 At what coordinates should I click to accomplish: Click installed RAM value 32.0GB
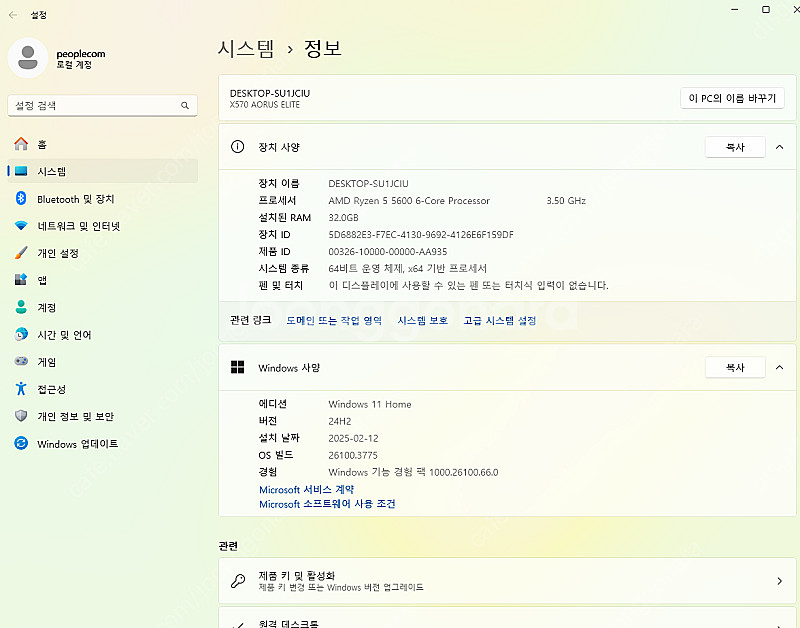click(x=343, y=217)
